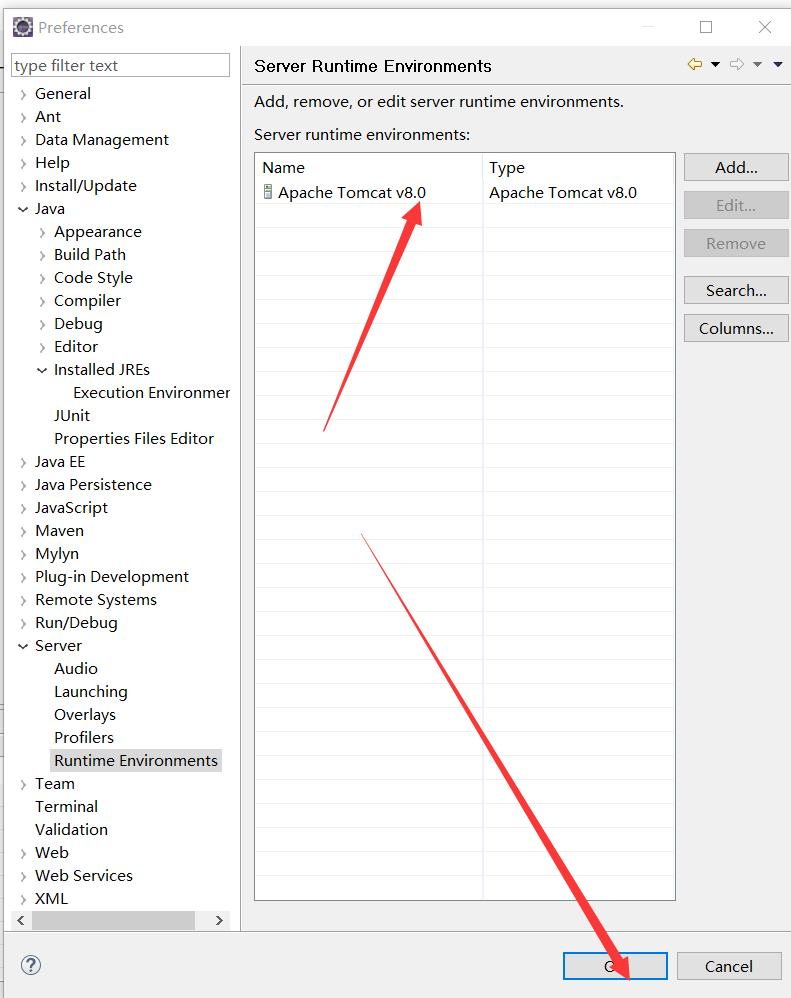Expand the Remote Systems node
Viewport: 791px width, 998px height.
23,601
